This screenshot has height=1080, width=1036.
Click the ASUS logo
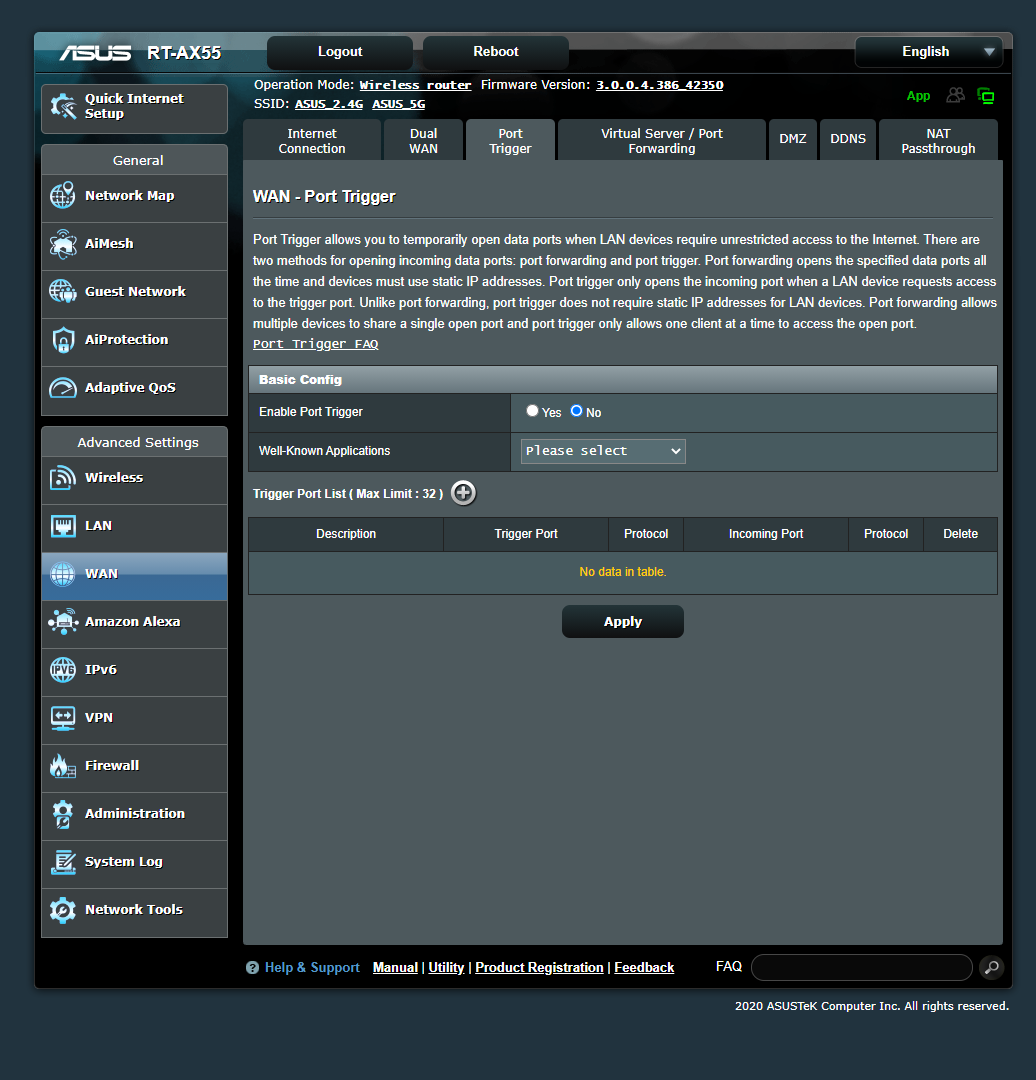(x=95, y=53)
